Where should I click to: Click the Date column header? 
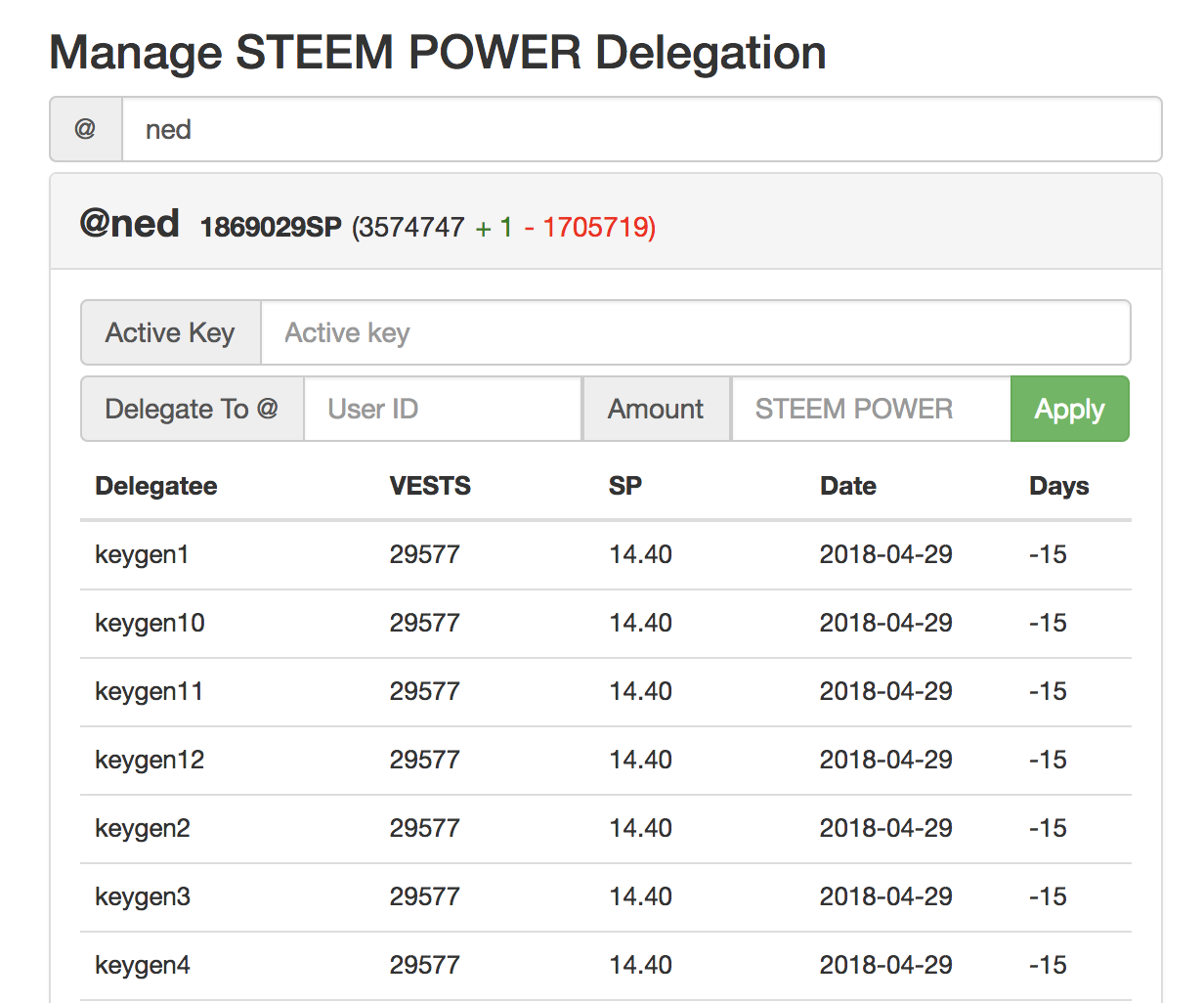click(847, 486)
